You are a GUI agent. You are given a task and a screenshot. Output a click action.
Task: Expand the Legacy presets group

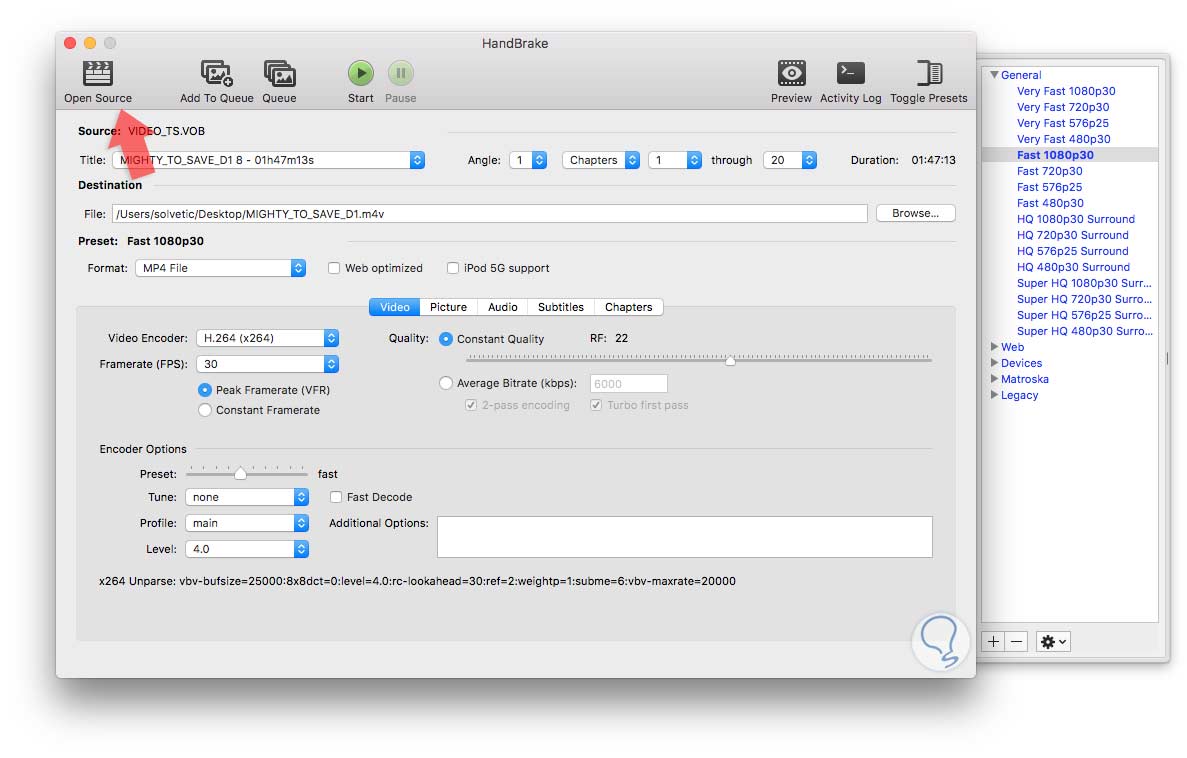(994, 394)
